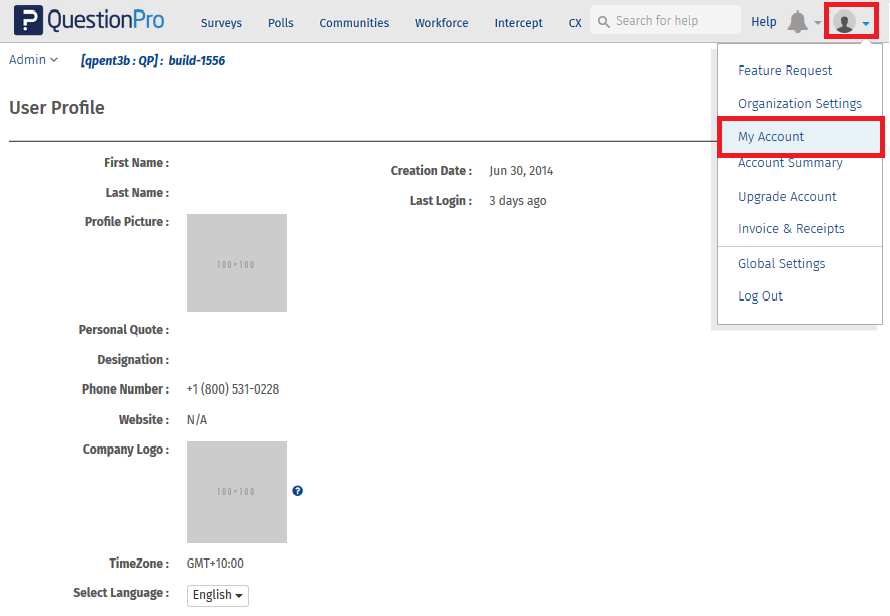Click the user avatar icon
890x616 pixels.
tap(844, 22)
